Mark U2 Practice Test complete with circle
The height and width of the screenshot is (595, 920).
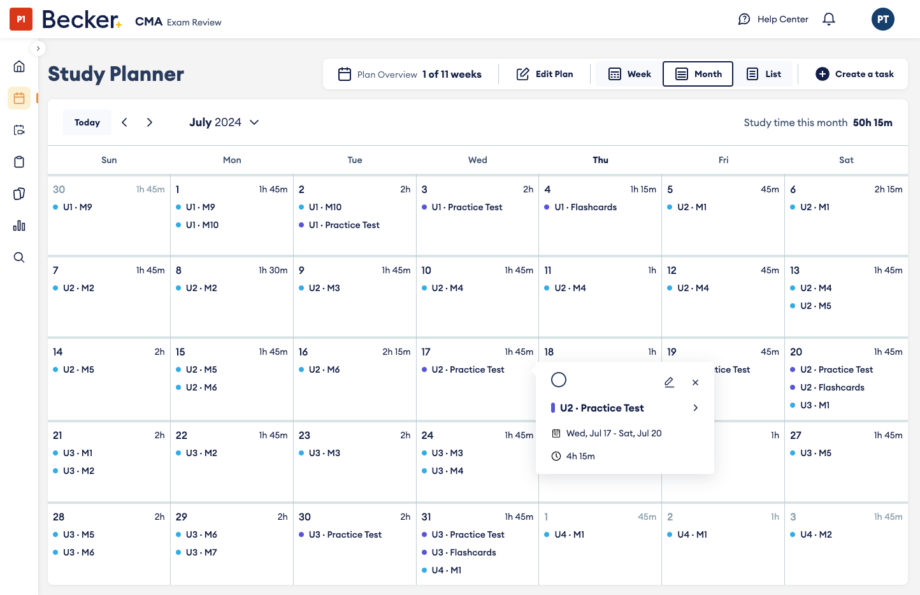[x=559, y=380]
